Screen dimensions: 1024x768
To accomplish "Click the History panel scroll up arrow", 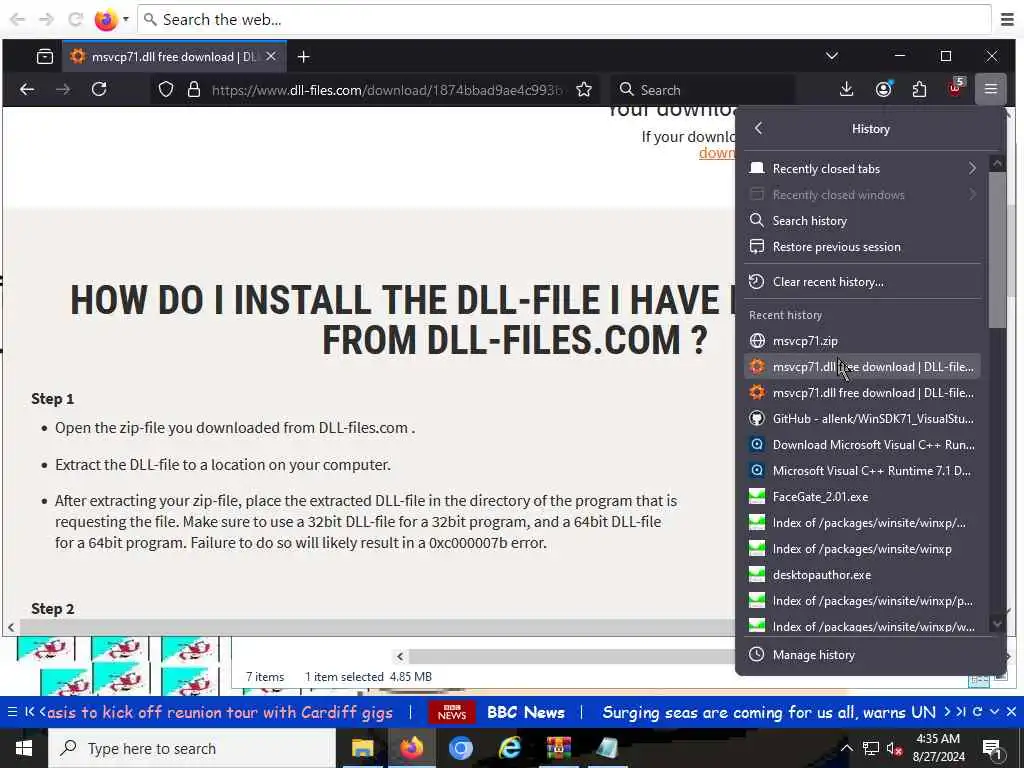I will coord(997,163).
